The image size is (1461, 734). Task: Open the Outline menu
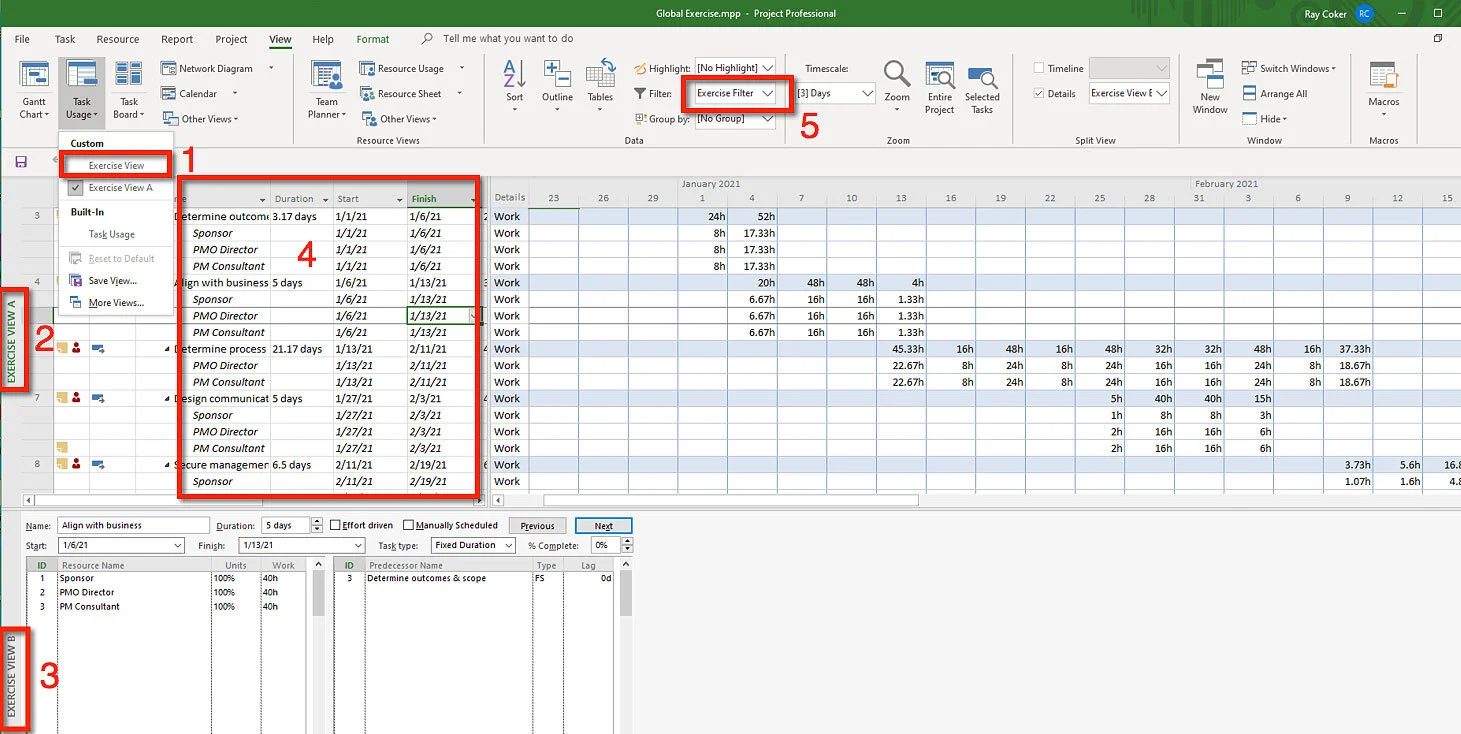[557, 84]
